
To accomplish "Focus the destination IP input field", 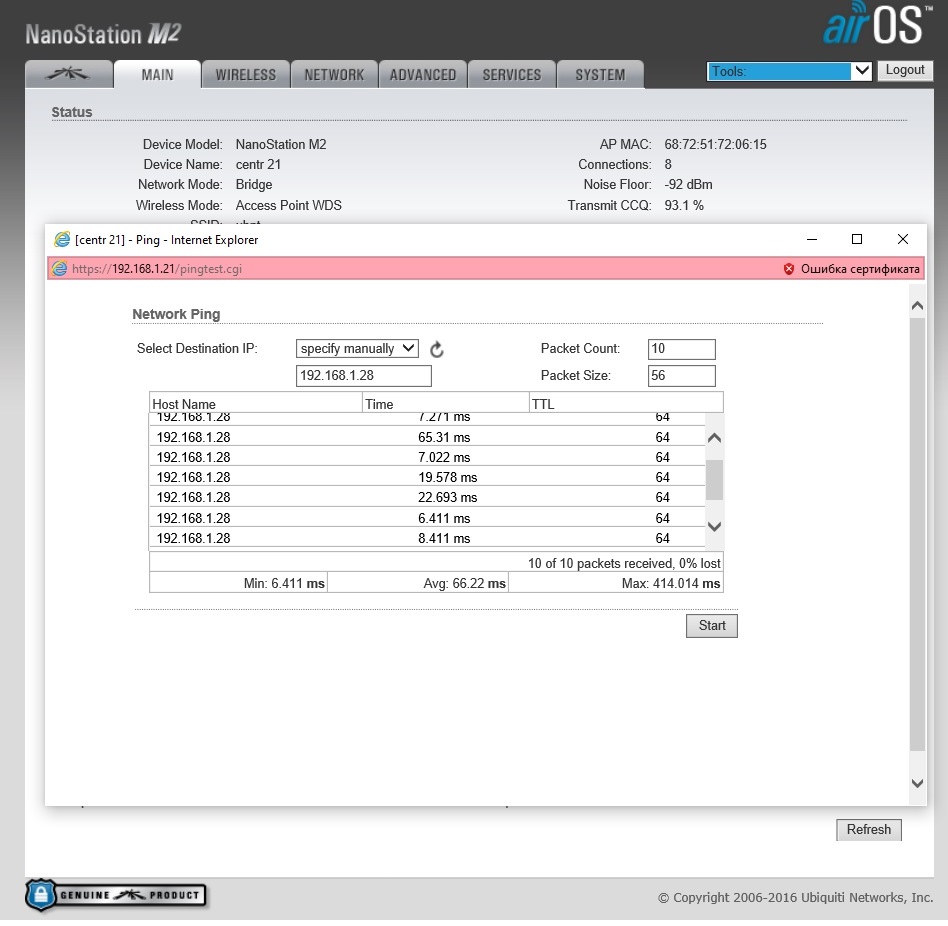I will coord(363,375).
